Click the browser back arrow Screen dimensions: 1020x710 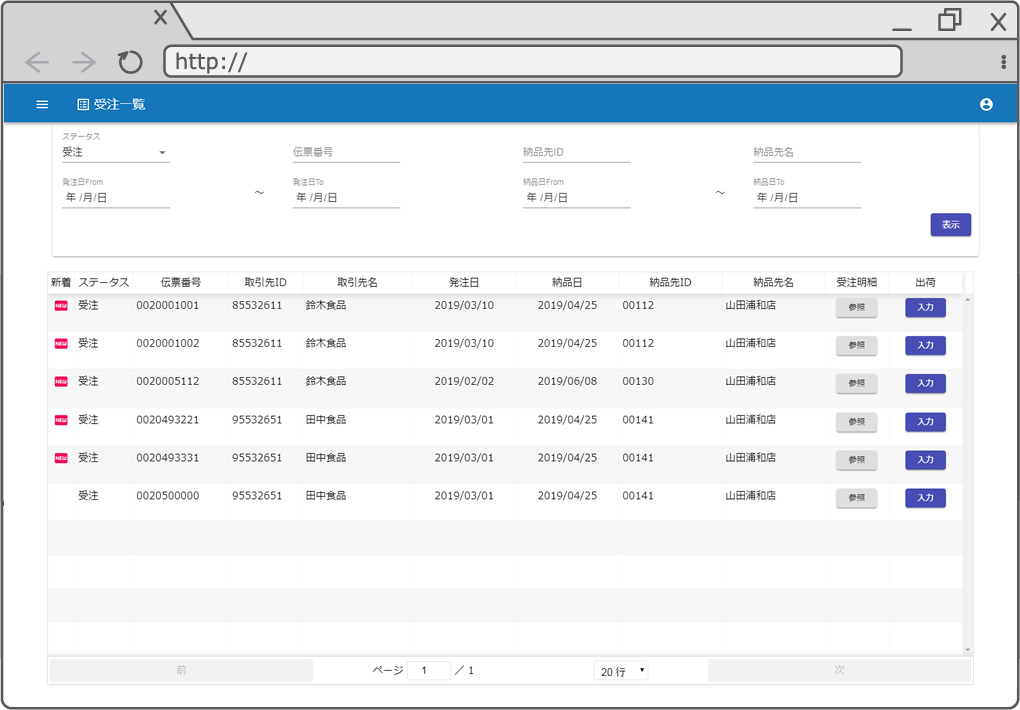coord(37,61)
